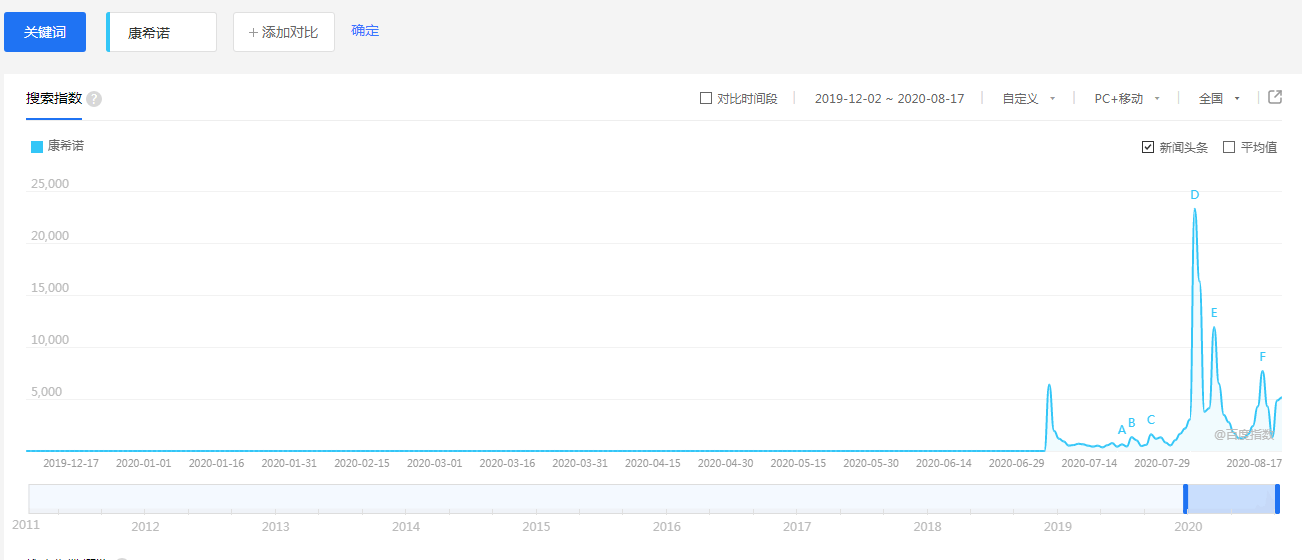Click the 2020-08-17 date axis label
The image size is (1302, 560).
coord(1254,463)
